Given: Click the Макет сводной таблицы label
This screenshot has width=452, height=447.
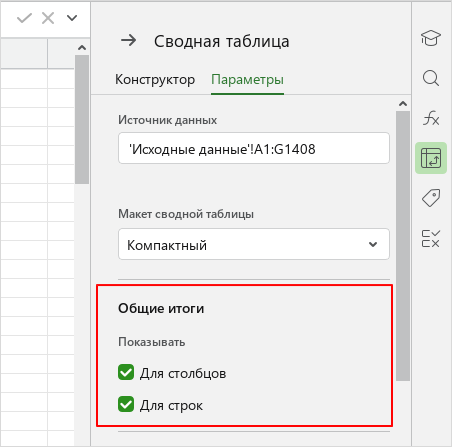Looking at the screenshot, I should 186,214.
